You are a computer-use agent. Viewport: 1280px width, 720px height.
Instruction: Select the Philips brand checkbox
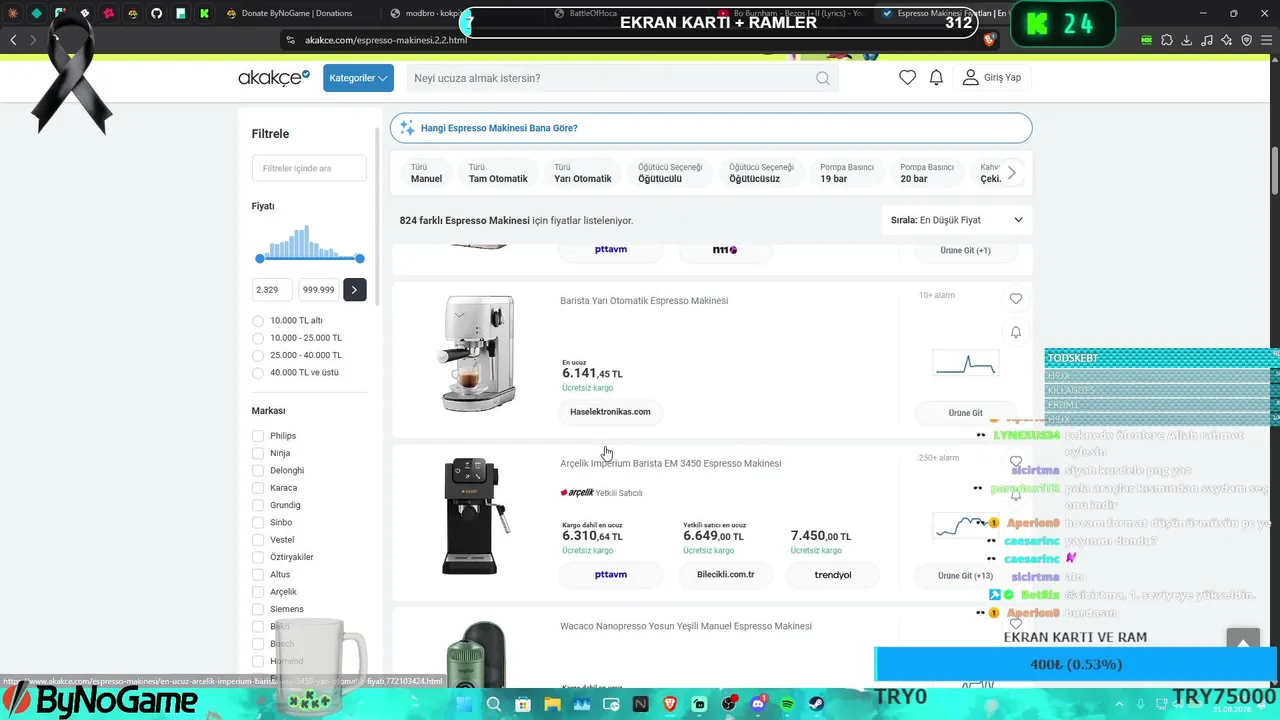click(258, 436)
